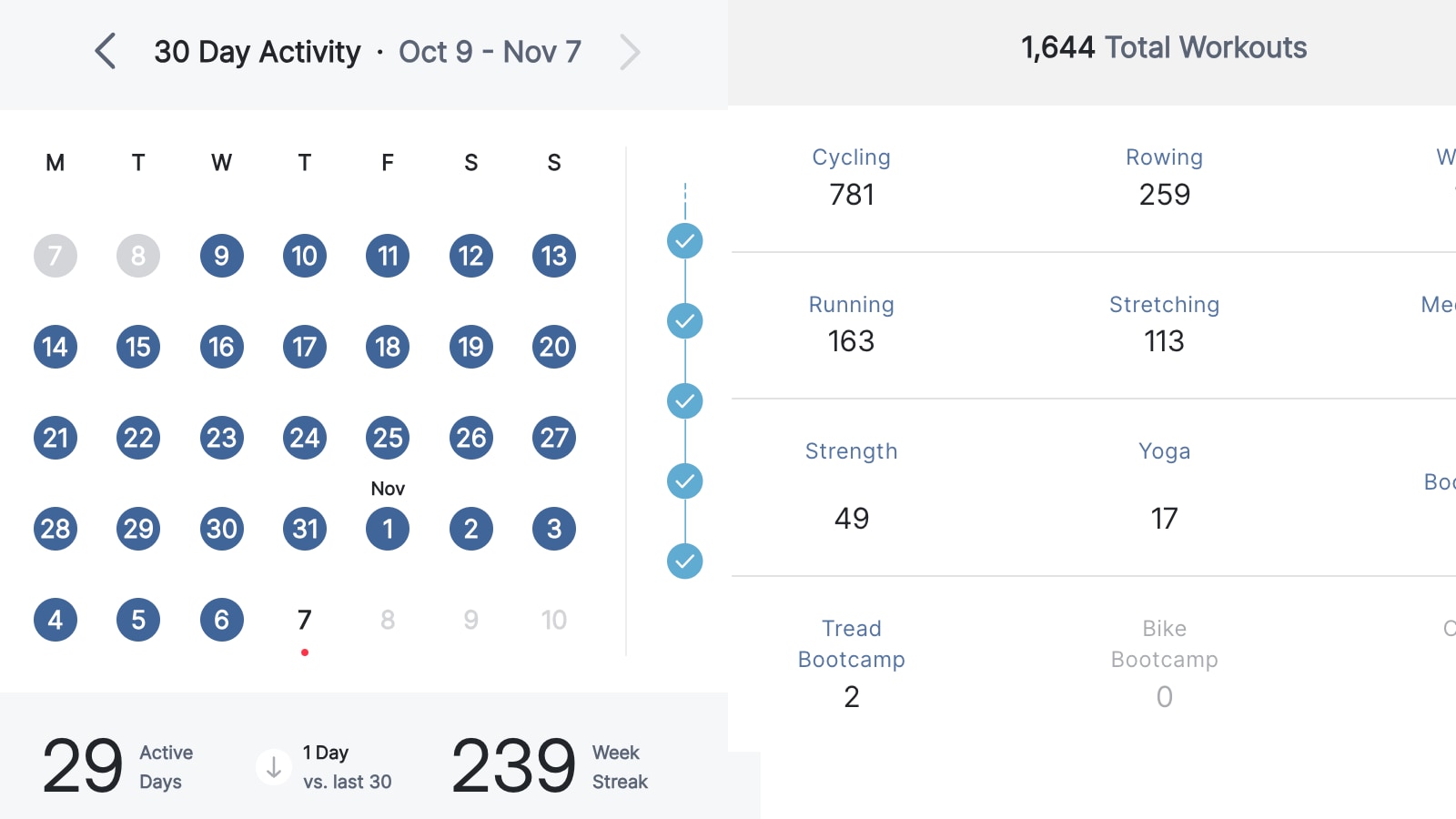Select the fourth week streak checkmark
The image size is (1456, 819).
coord(685,481)
